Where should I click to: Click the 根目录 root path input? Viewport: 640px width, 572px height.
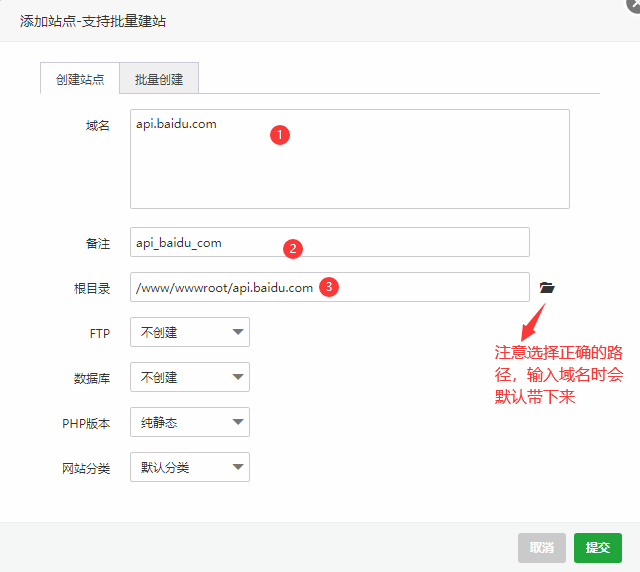[x=330, y=287]
